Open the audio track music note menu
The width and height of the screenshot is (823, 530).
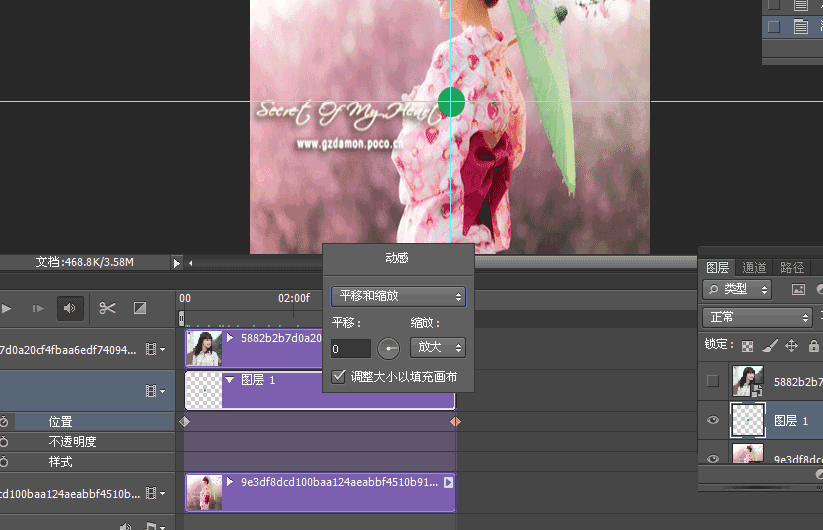pos(154,526)
